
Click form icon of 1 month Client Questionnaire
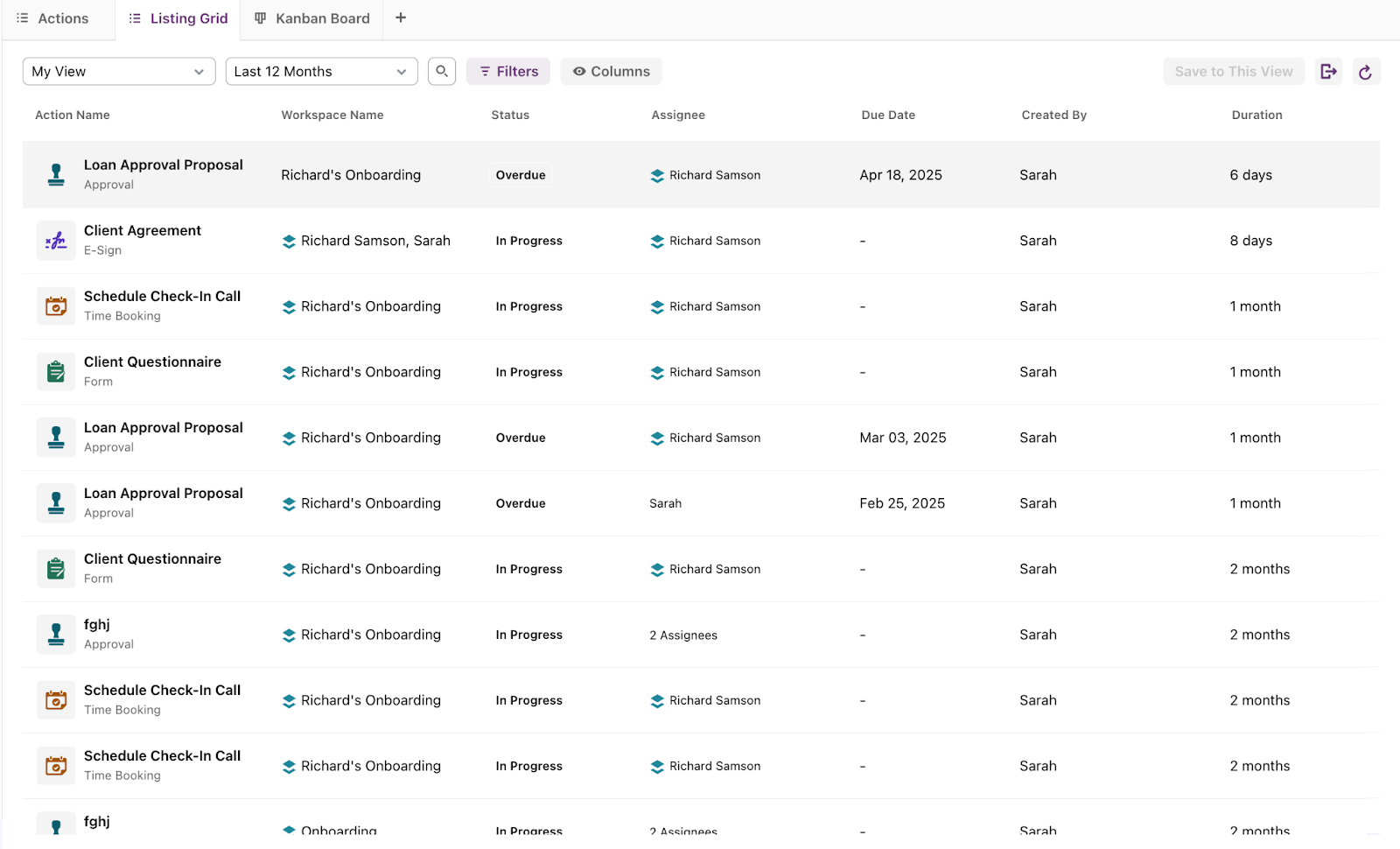[56, 371]
